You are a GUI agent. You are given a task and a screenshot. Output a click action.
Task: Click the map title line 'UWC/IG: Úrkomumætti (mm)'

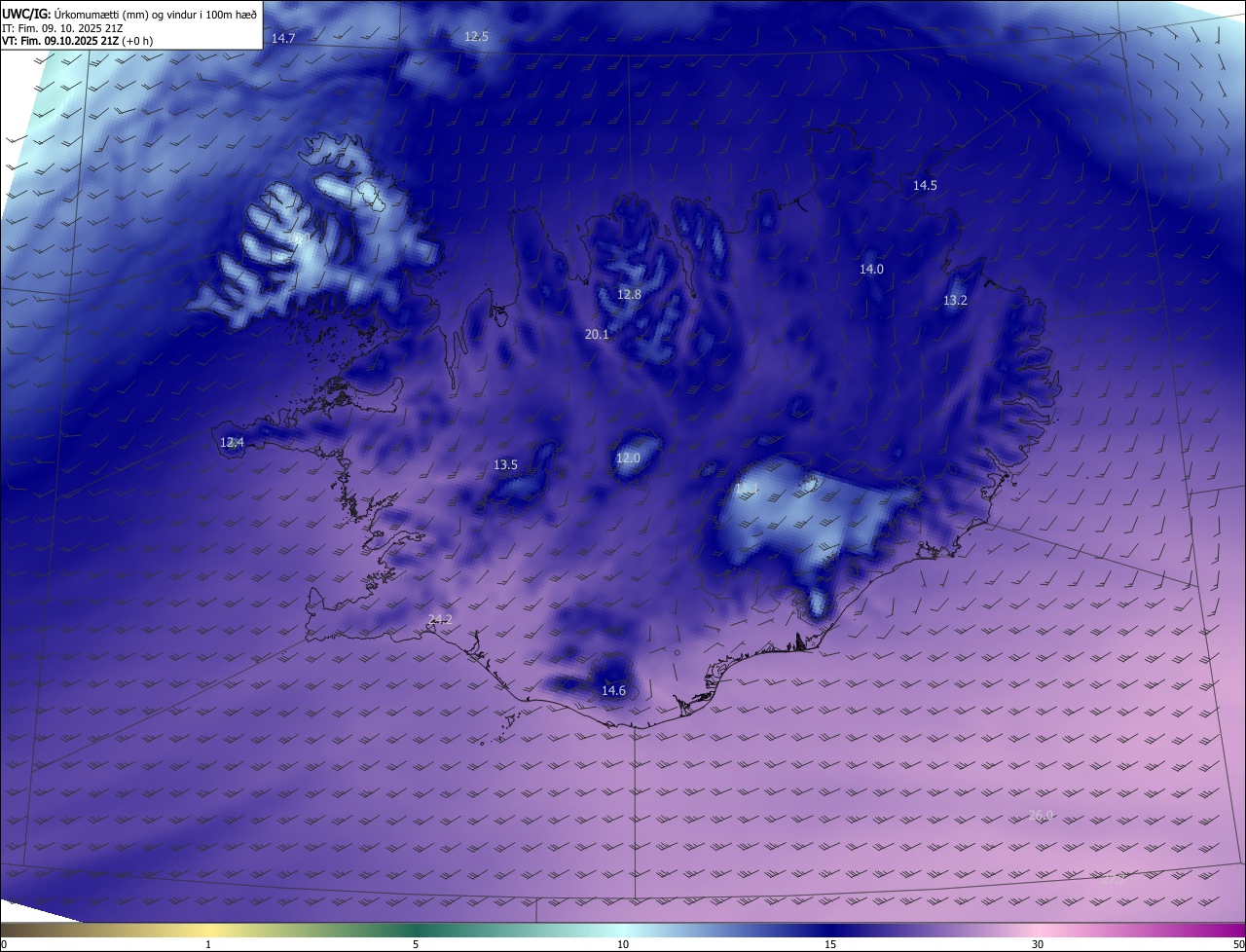point(129,14)
